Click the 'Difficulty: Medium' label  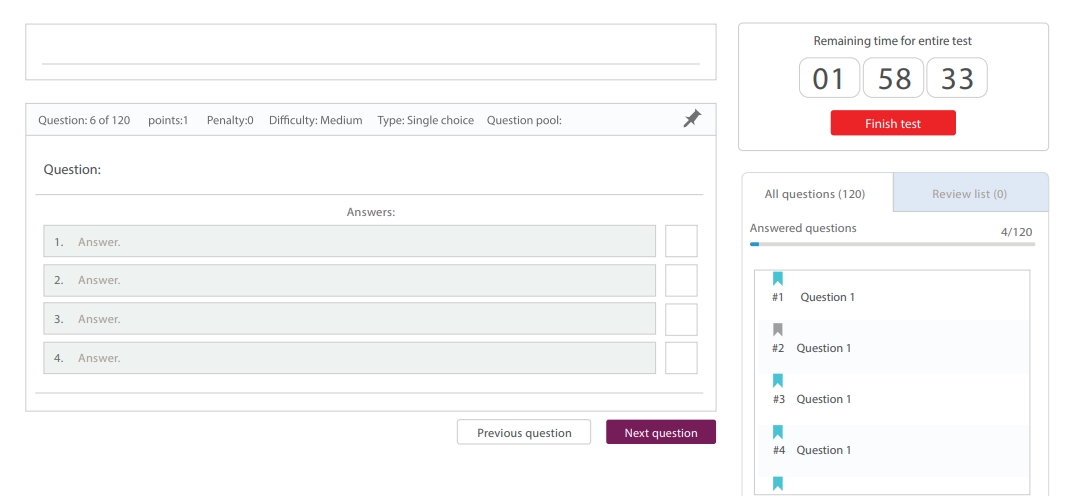tap(316, 120)
